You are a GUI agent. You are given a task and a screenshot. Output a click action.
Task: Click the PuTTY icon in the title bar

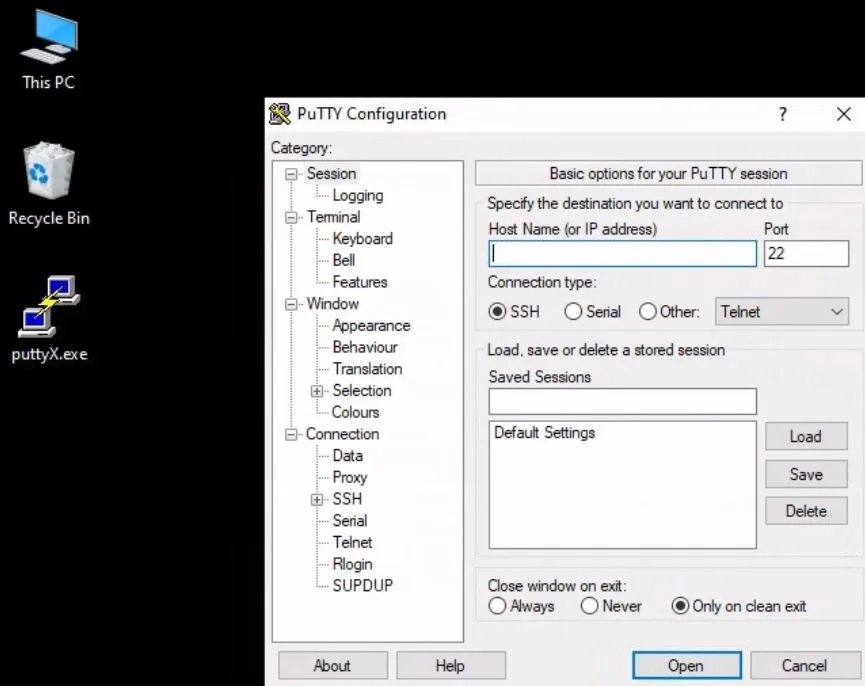280,114
